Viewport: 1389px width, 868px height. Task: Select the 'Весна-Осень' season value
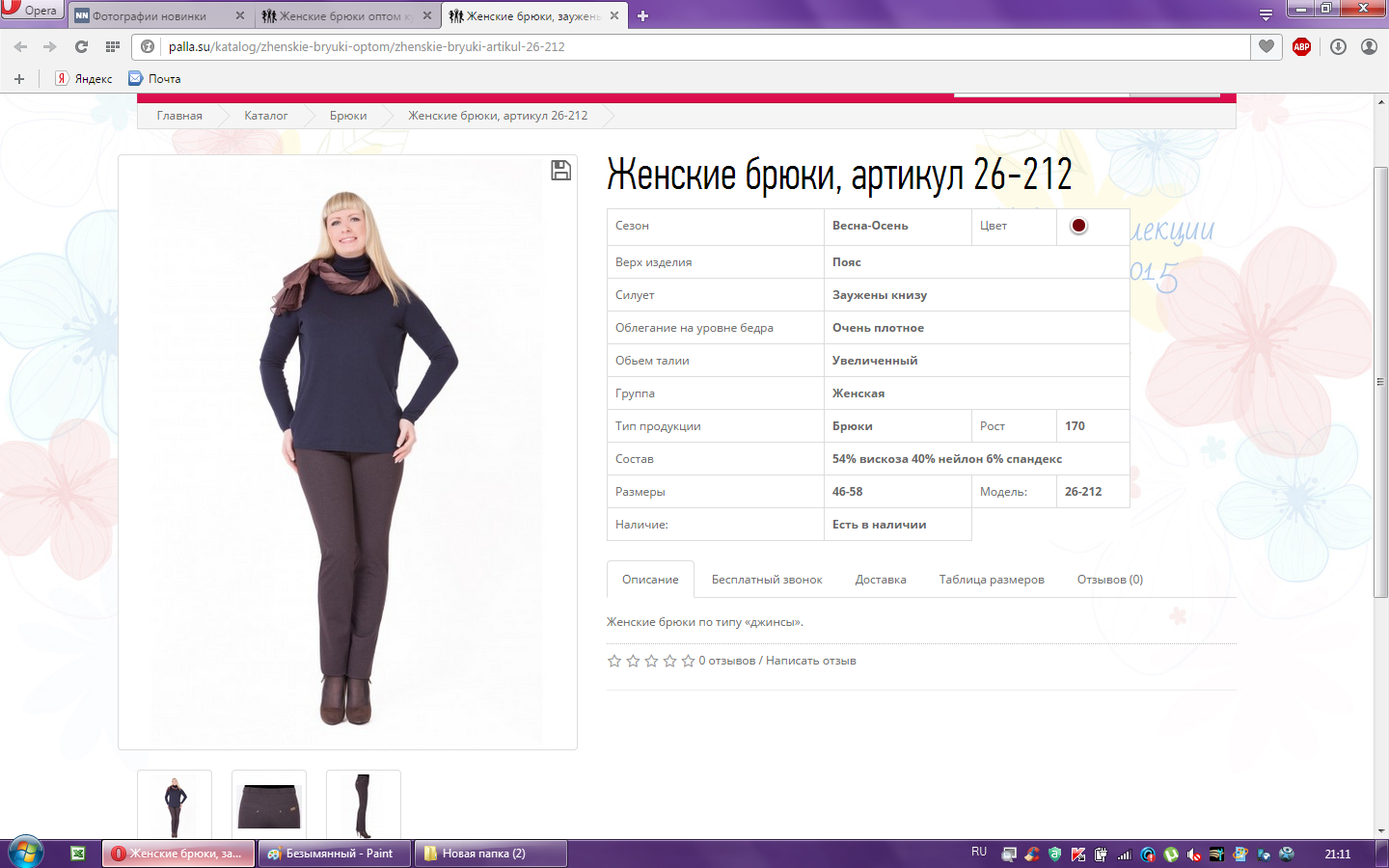870,226
